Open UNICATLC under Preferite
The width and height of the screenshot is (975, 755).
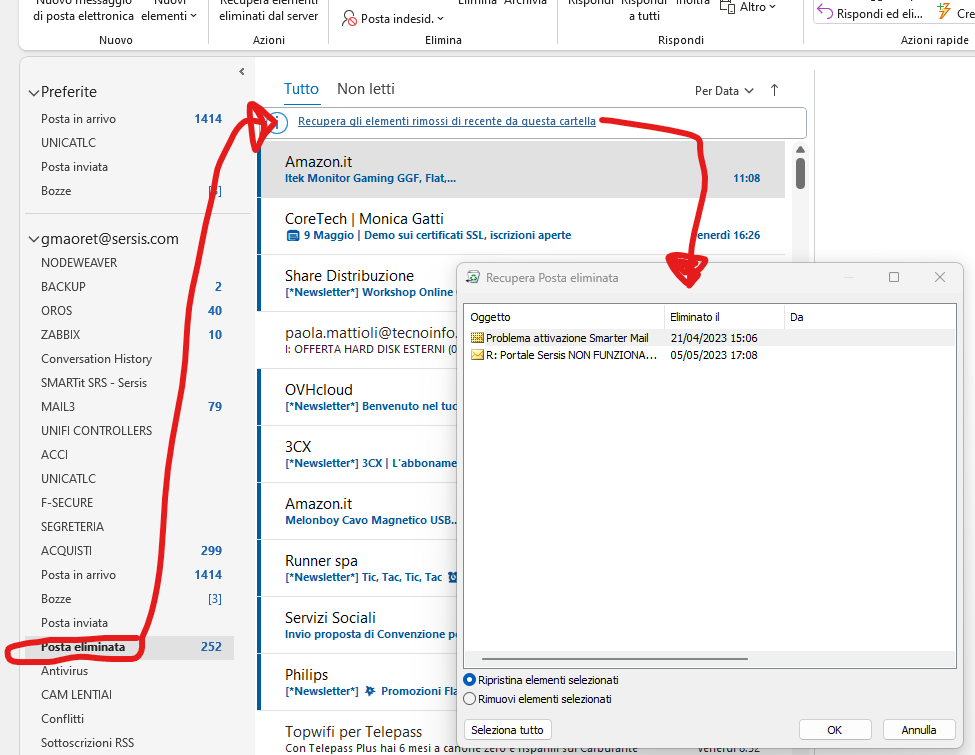pyautogui.click(x=130, y=142)
